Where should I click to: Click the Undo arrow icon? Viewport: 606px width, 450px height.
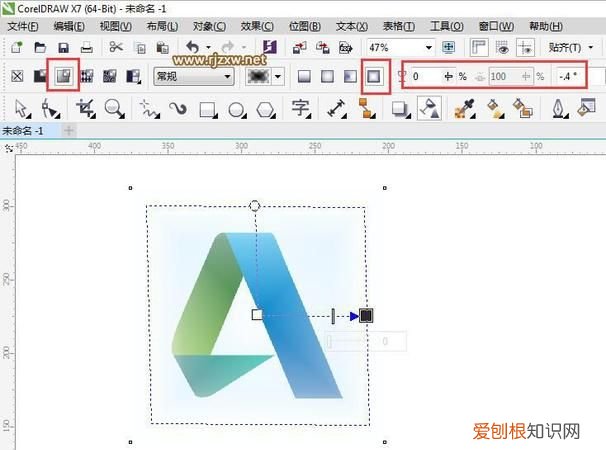[x=192, y=47]
